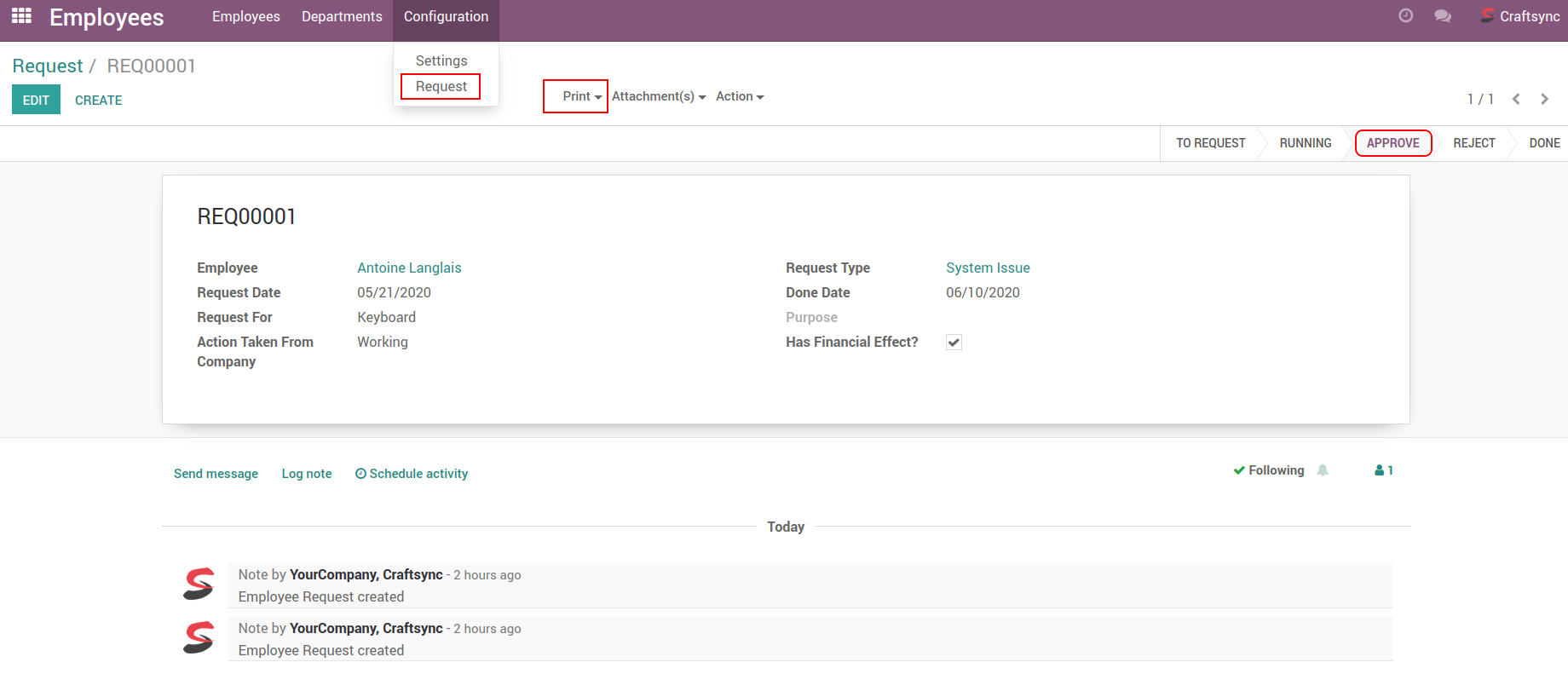Image resolution: width=1568 pixels, height=674 pixels.
Task: Select Request from Configuration menu
Action: [441, 86]
